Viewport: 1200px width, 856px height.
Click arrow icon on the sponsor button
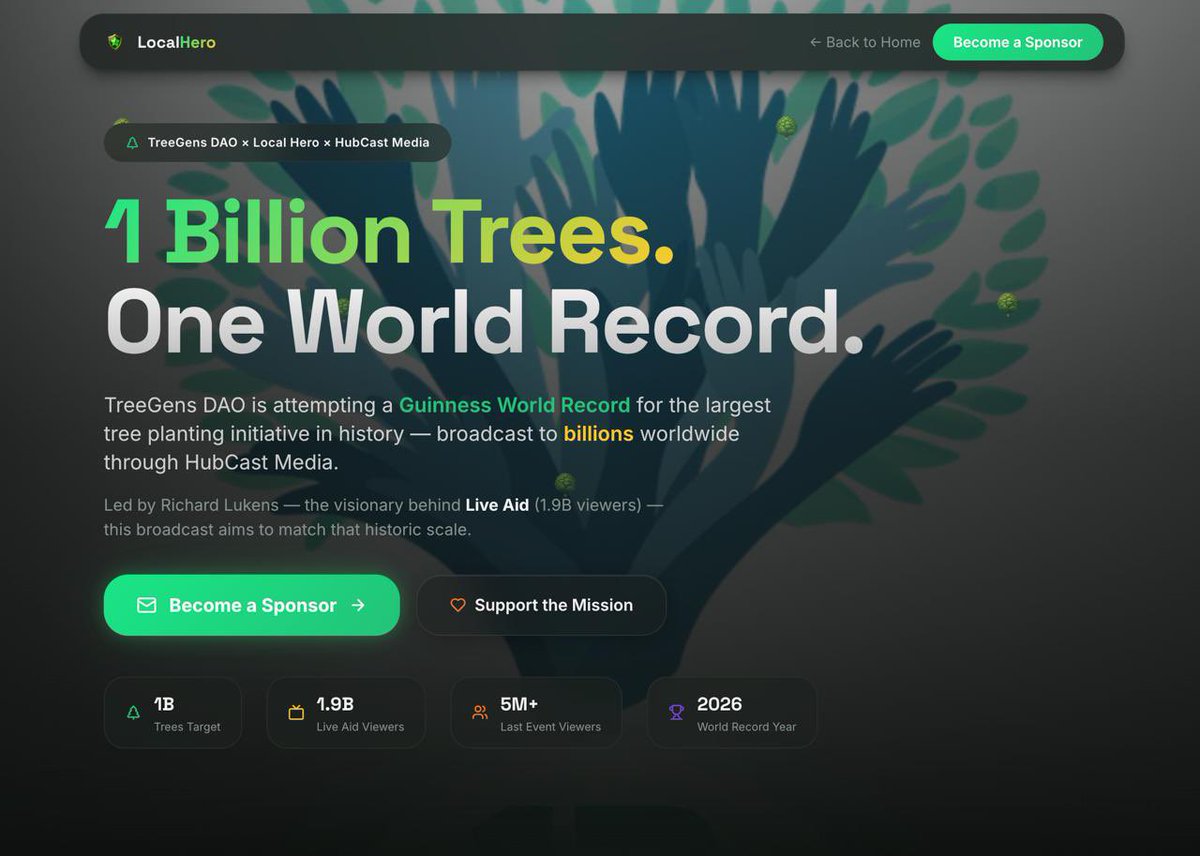pyautogui.click(x=358, y=605)
